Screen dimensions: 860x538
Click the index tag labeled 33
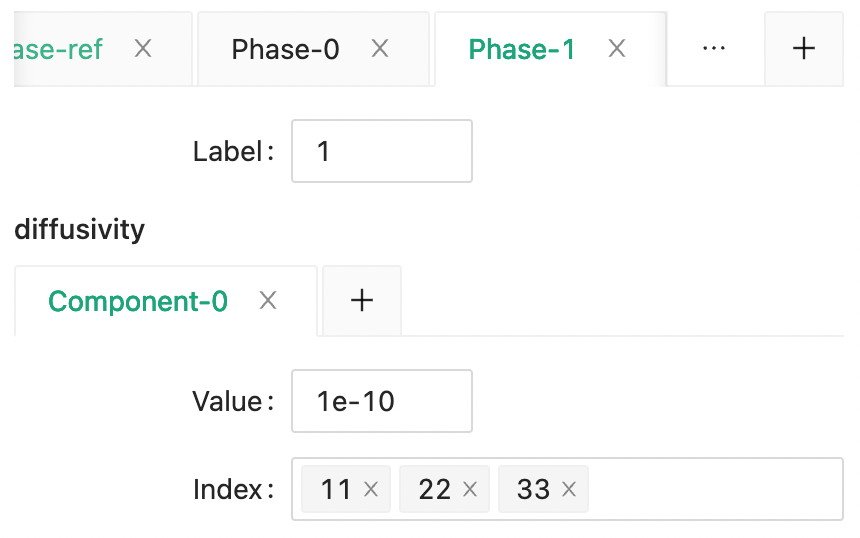(534, 490)
